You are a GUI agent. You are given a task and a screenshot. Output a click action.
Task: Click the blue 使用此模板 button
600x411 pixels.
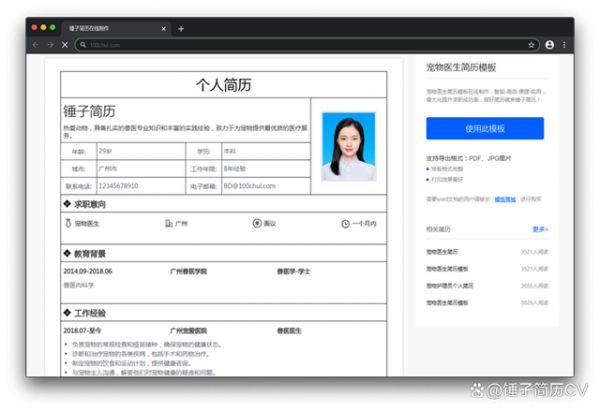(485, 128)
